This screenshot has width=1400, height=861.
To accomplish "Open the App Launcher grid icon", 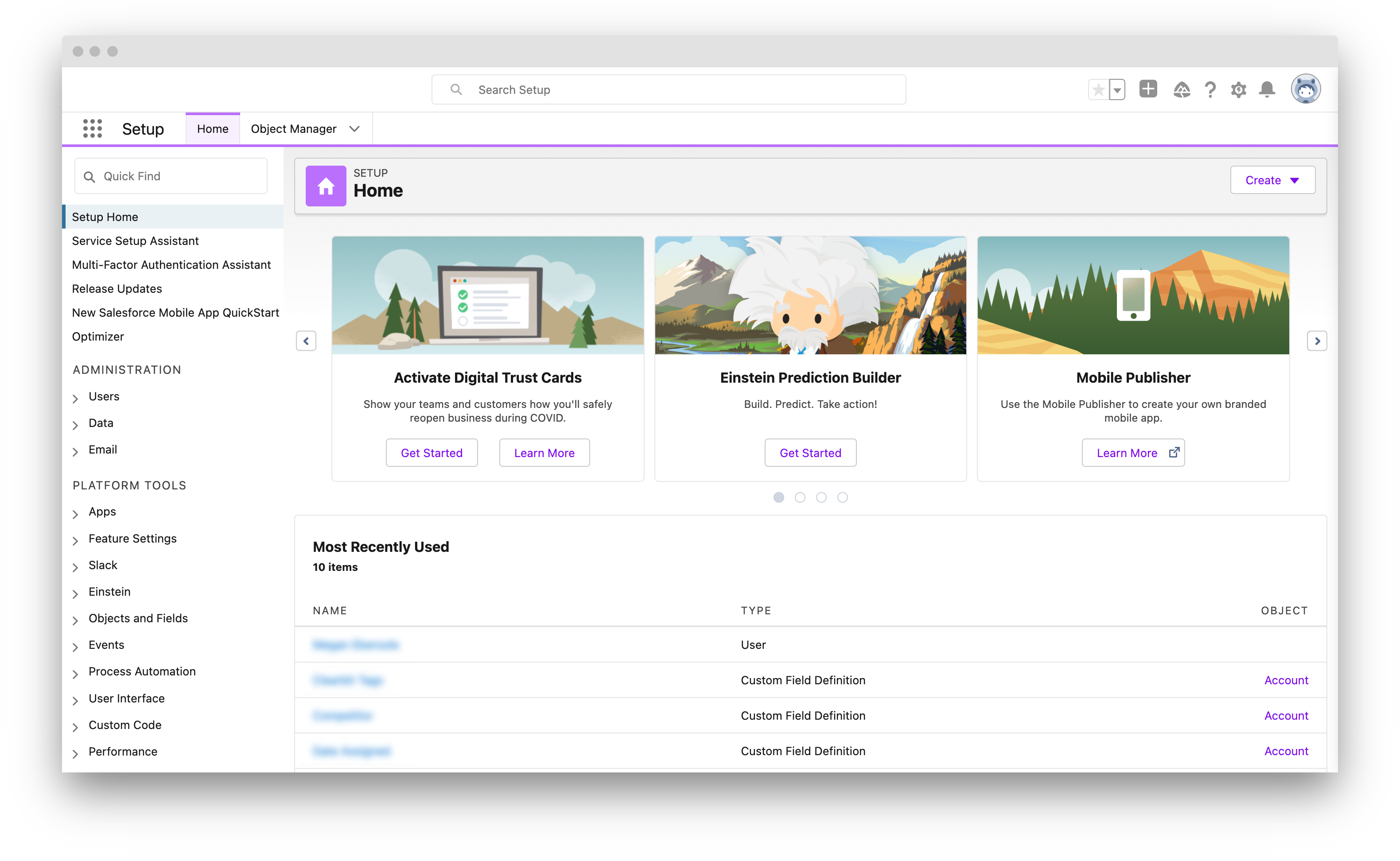I will pos(92,129).
